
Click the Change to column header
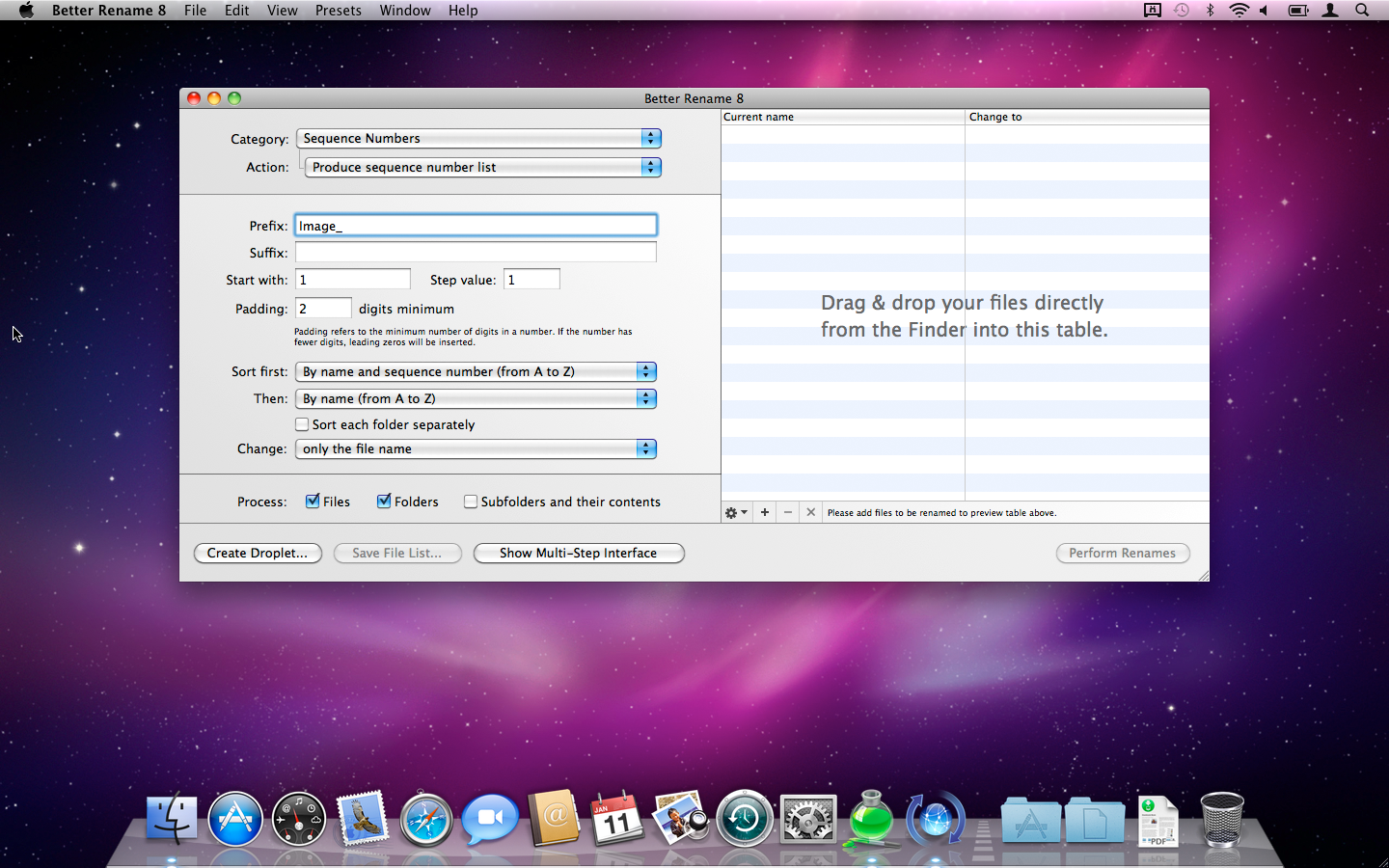coord(1087,117)
